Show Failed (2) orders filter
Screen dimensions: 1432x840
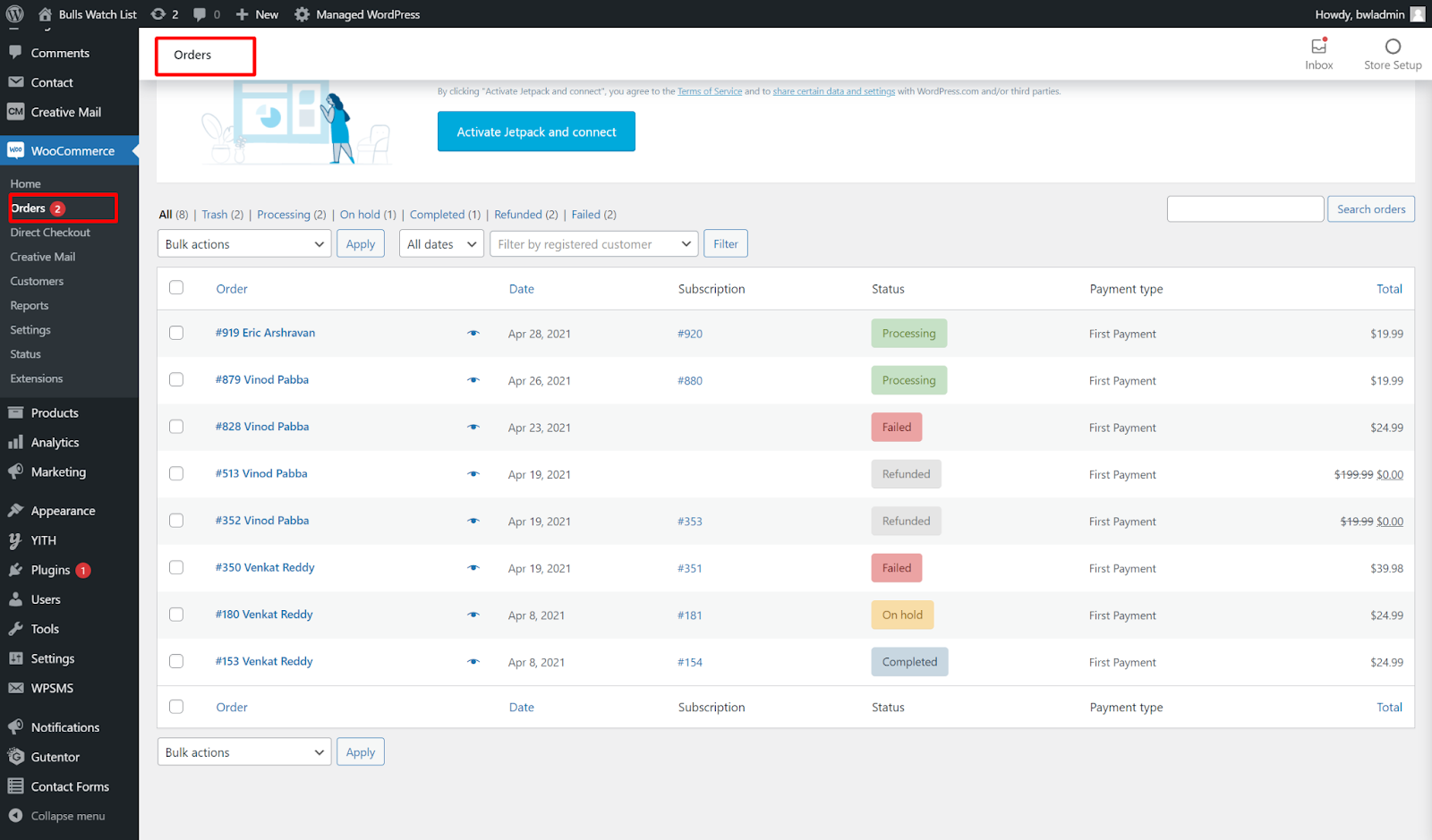[594, 215]
